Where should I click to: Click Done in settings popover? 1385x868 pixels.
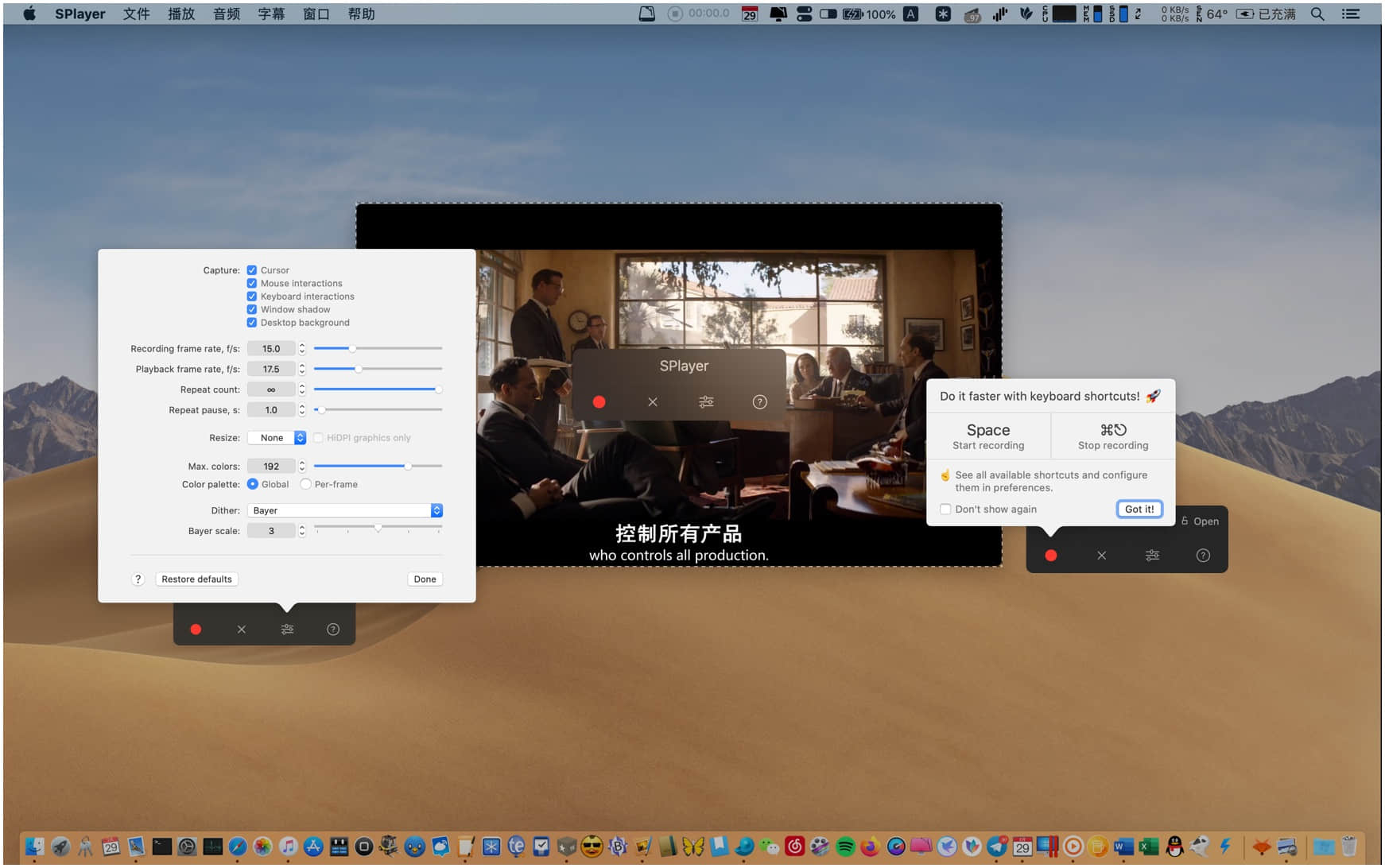pyautogui.click(x=425, y=579)
